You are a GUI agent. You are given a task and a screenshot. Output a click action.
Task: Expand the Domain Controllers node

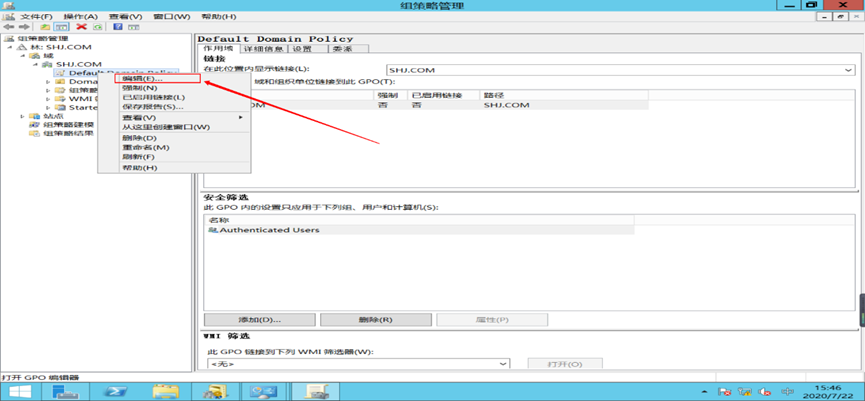(48, 82)
